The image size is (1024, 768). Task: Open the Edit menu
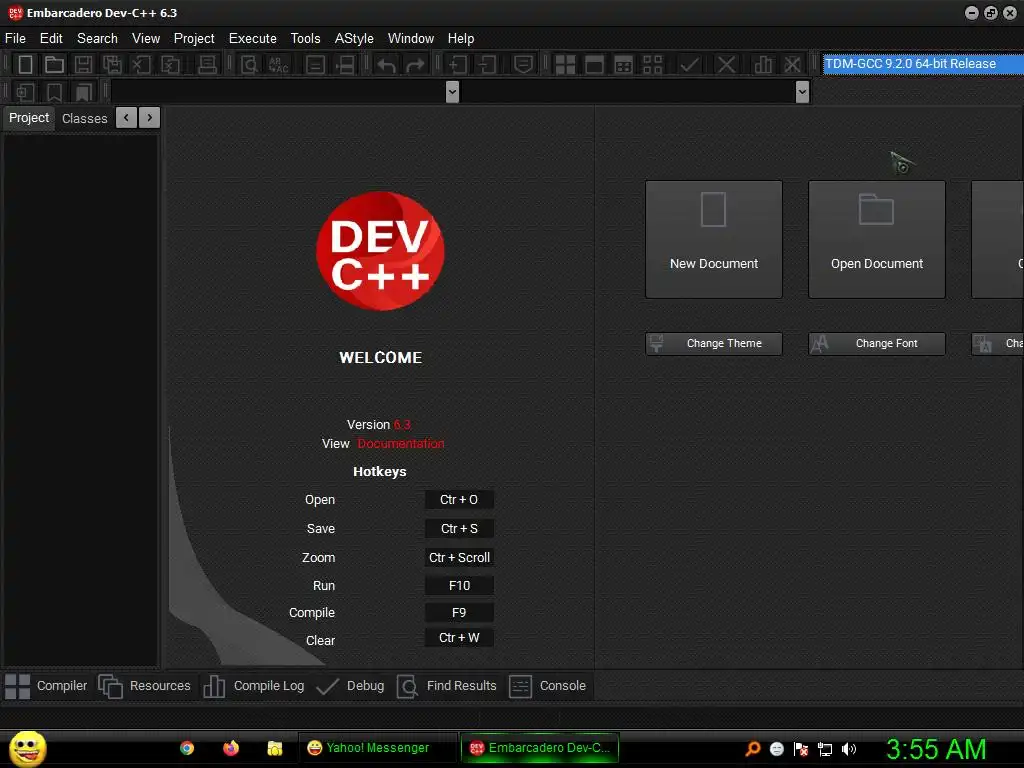click(x=51, y=39)
